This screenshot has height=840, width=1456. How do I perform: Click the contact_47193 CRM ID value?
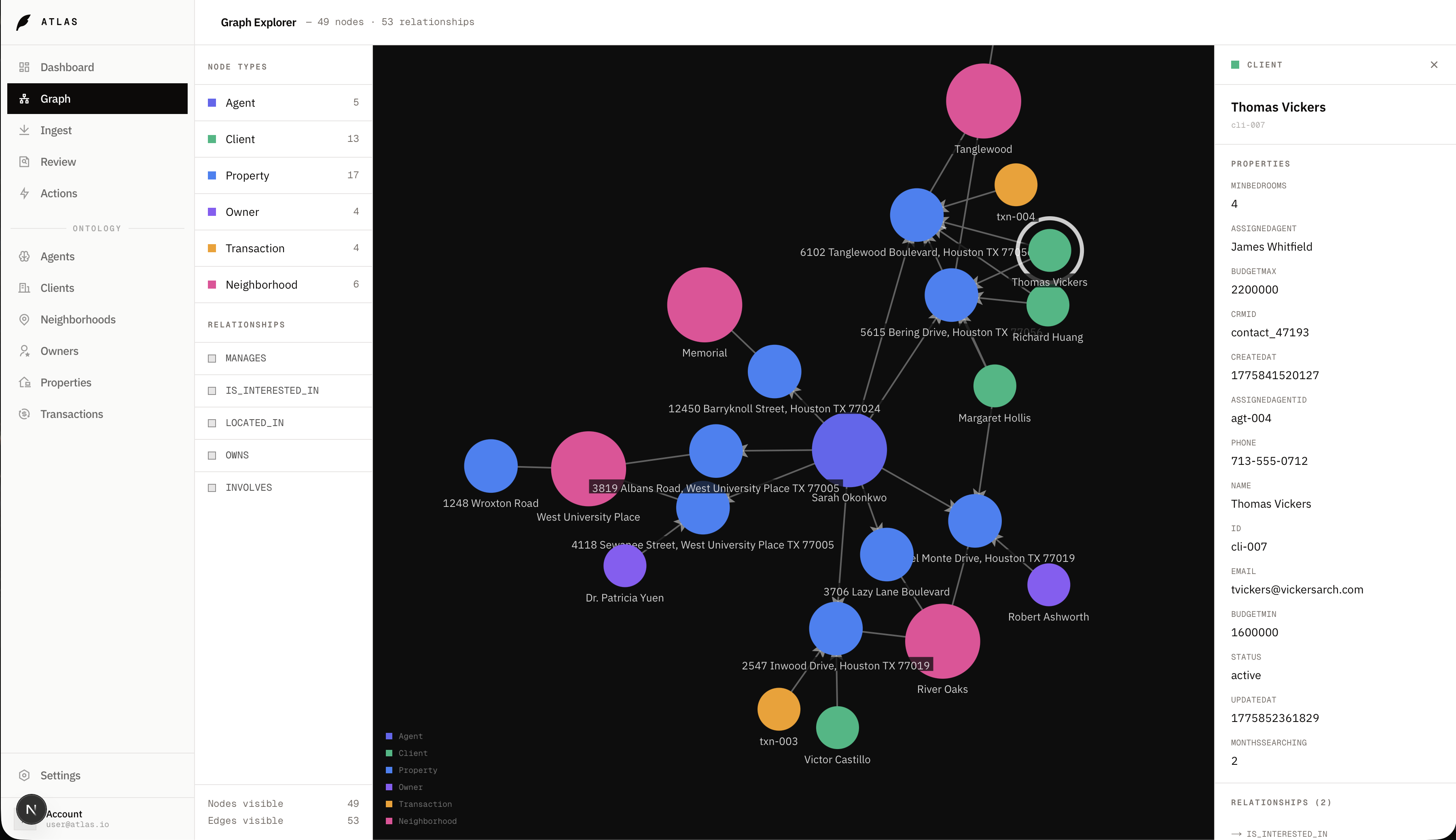point(1270,332)
